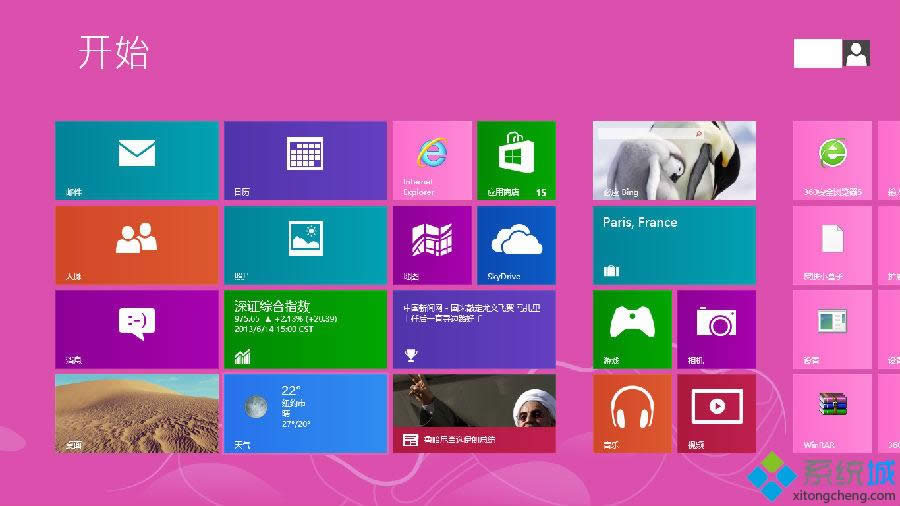Launch the People app tile
The width and height of the screenshot is (900, 506).
click(x=136, y=245)
